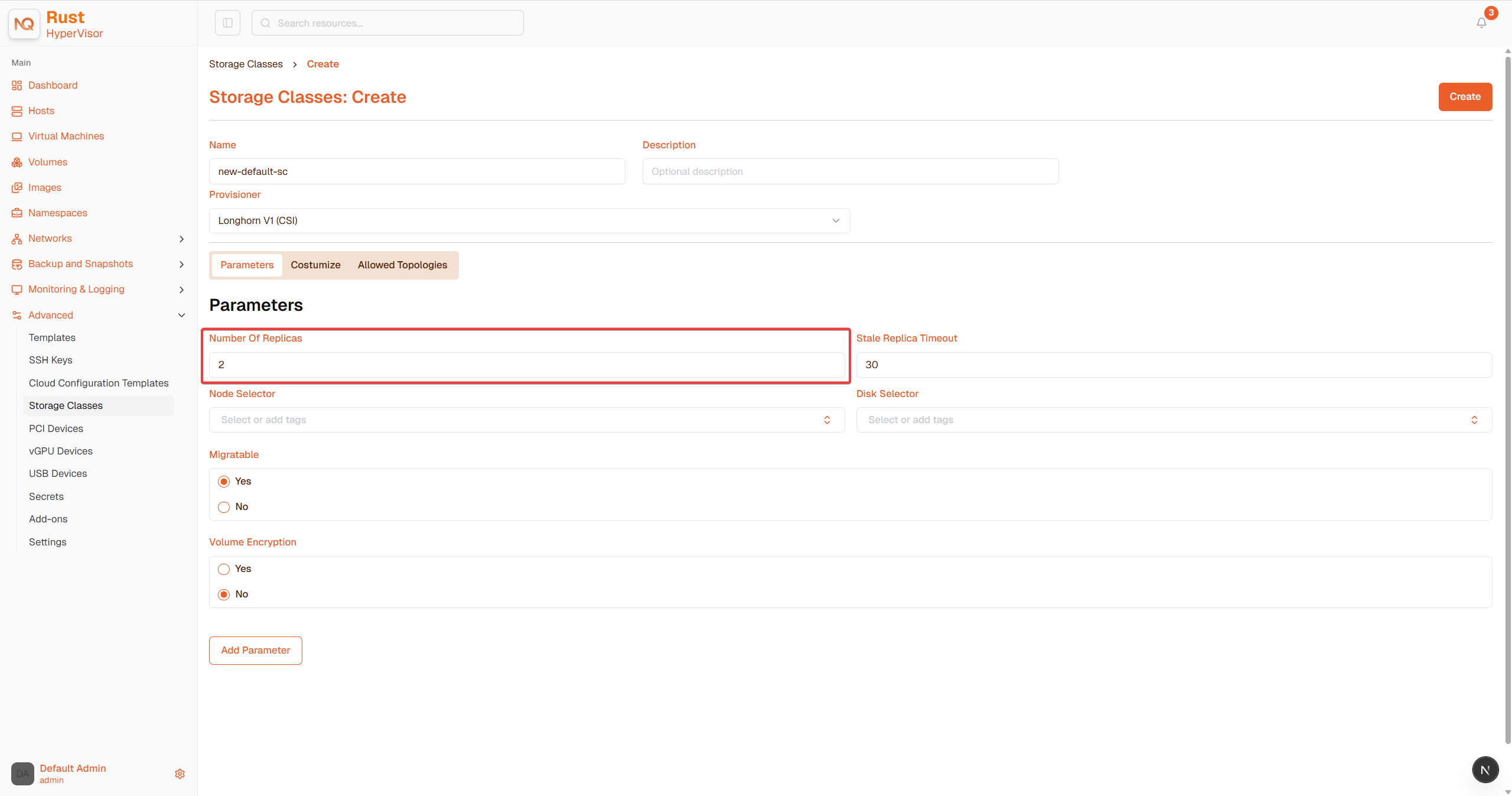The width and height of the screenshot is (1512, 796).
Task: Click the Volumes icon in sidebar
Action: 17,162
